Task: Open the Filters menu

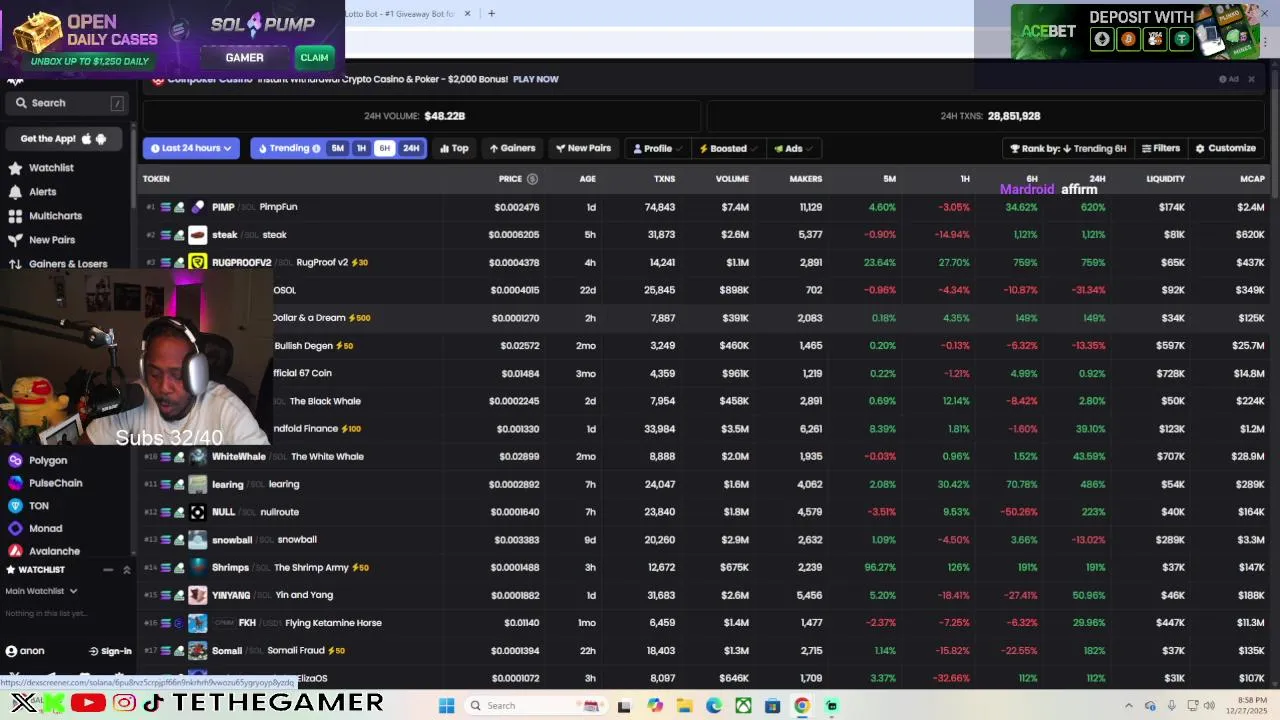Action: coord(1161,148)
